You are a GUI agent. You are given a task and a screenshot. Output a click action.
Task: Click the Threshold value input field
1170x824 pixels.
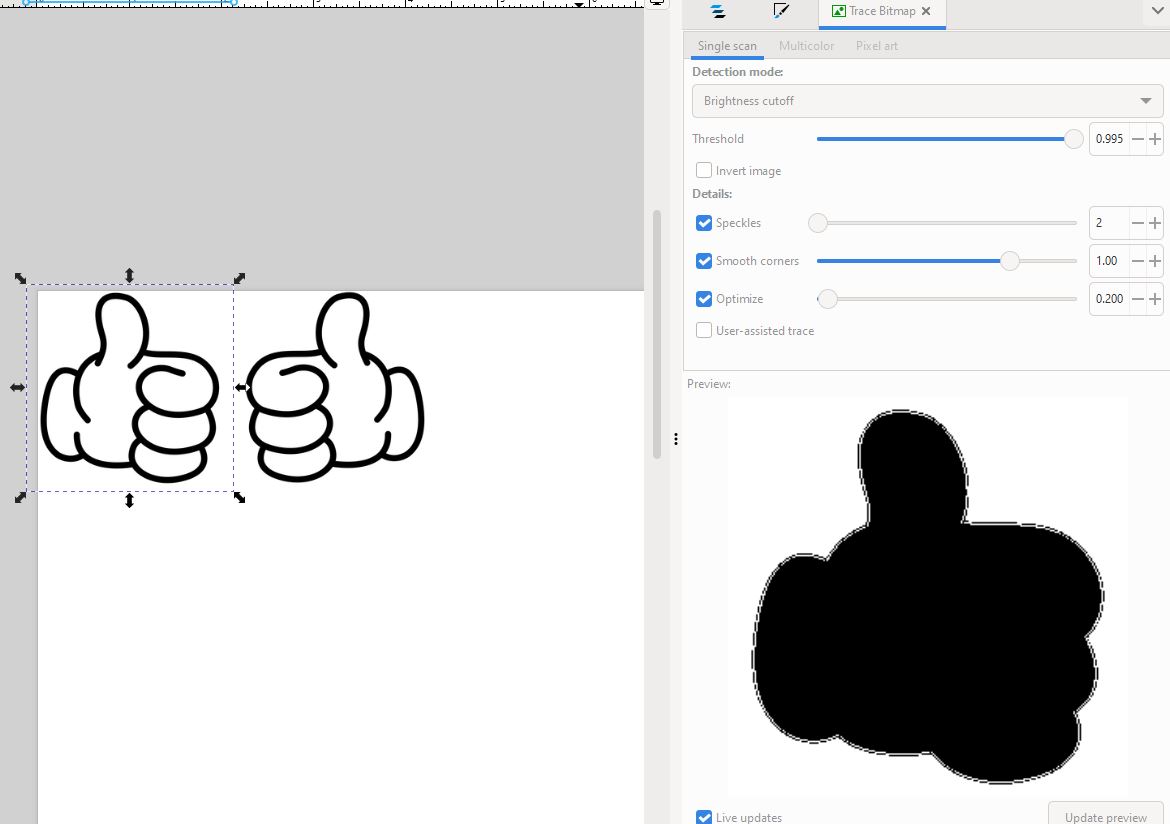point(1109,139)
